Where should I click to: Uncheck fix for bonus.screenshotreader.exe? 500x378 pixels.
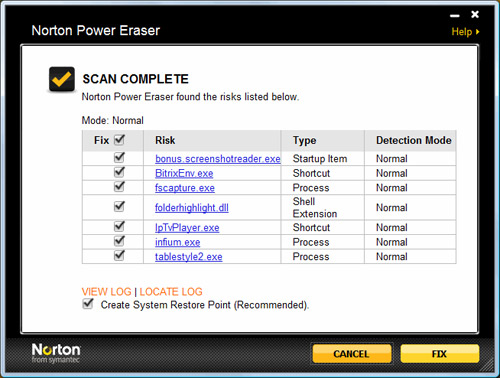click(119, 157)
